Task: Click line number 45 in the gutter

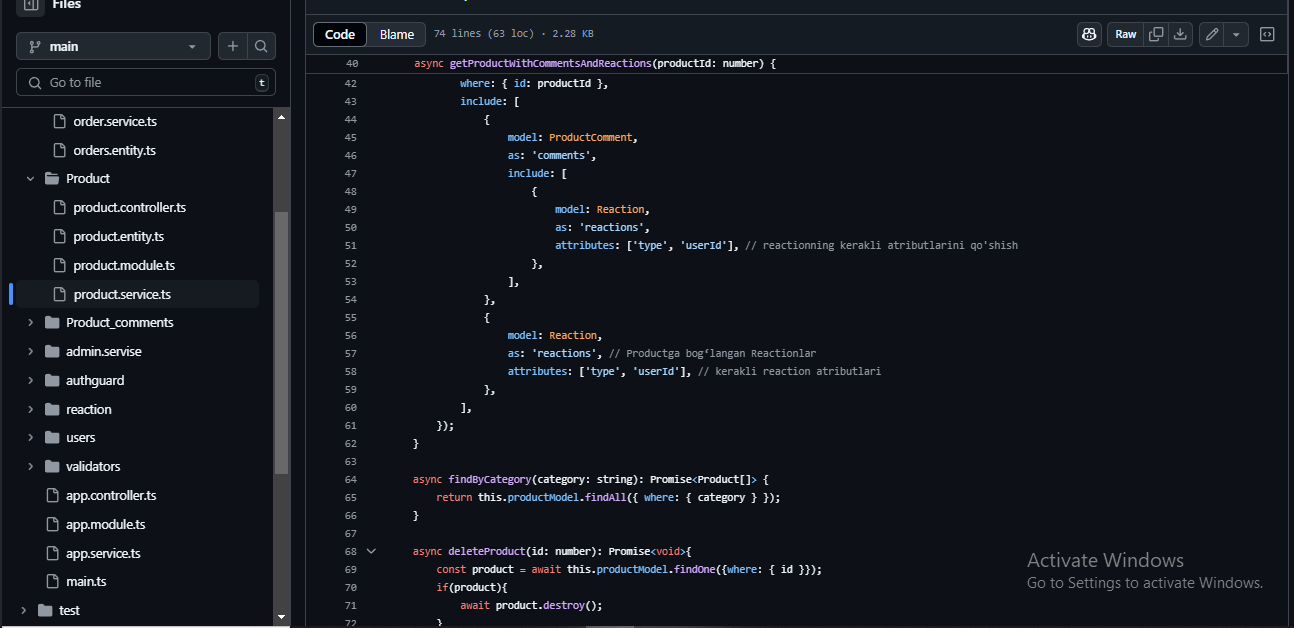Action: [x=350, y=137]
